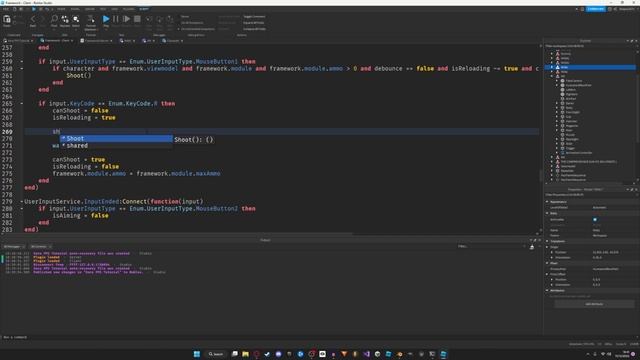
Task: Click the Stop playback button
Action: tap(137, 19)
